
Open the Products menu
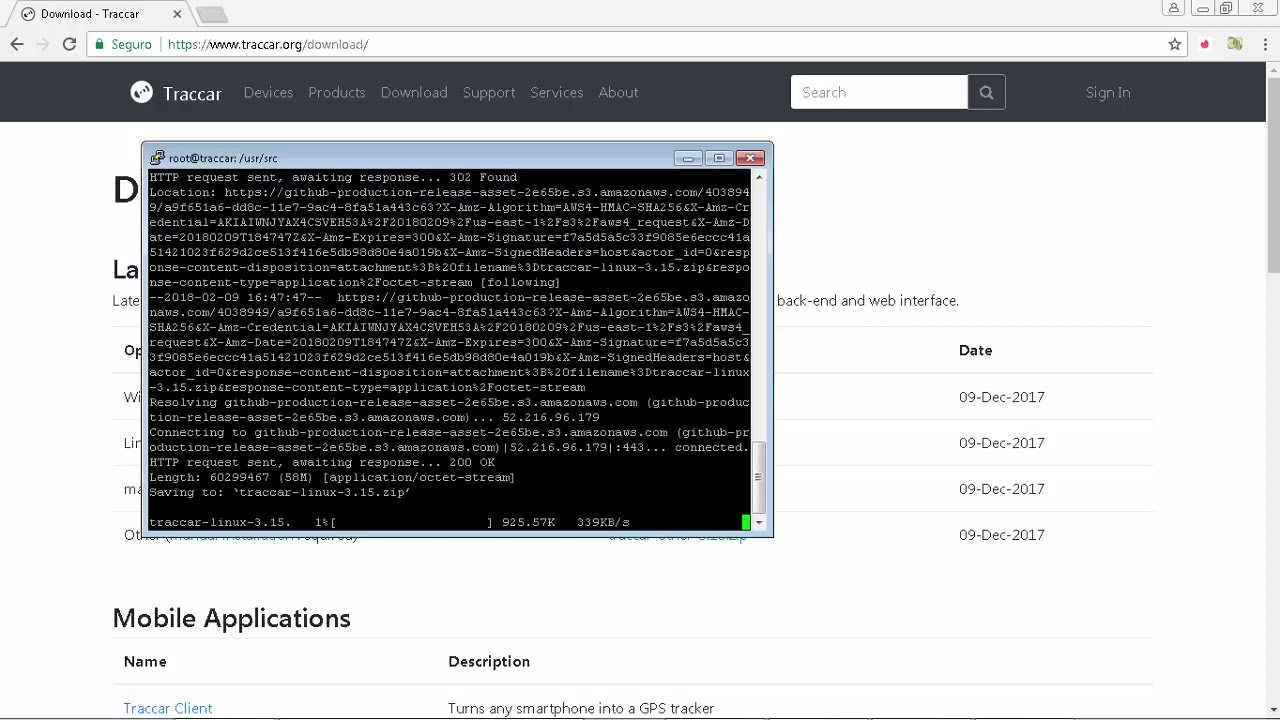[x=336, y=92]
